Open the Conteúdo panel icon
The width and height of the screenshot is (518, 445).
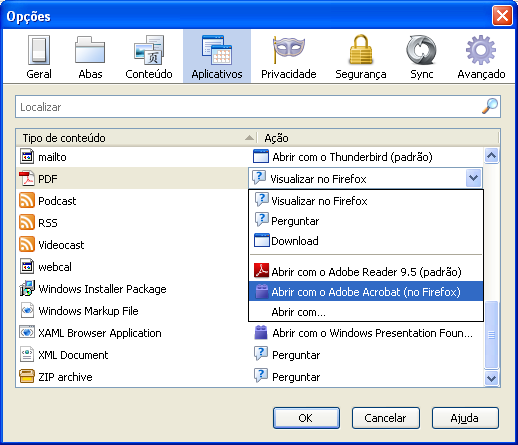[149, 50]
